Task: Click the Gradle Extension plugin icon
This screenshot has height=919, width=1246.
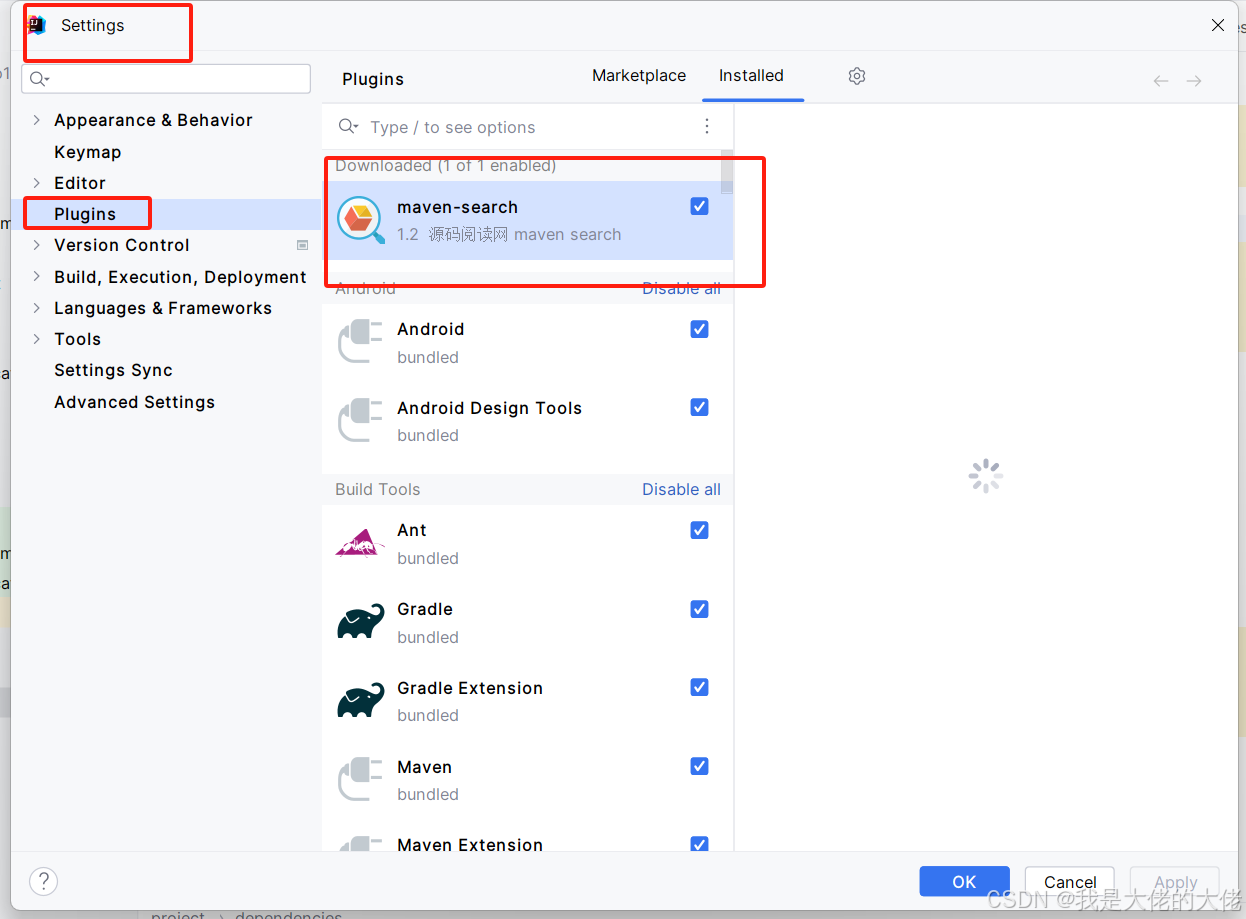Action: click(x=360, y=699)
